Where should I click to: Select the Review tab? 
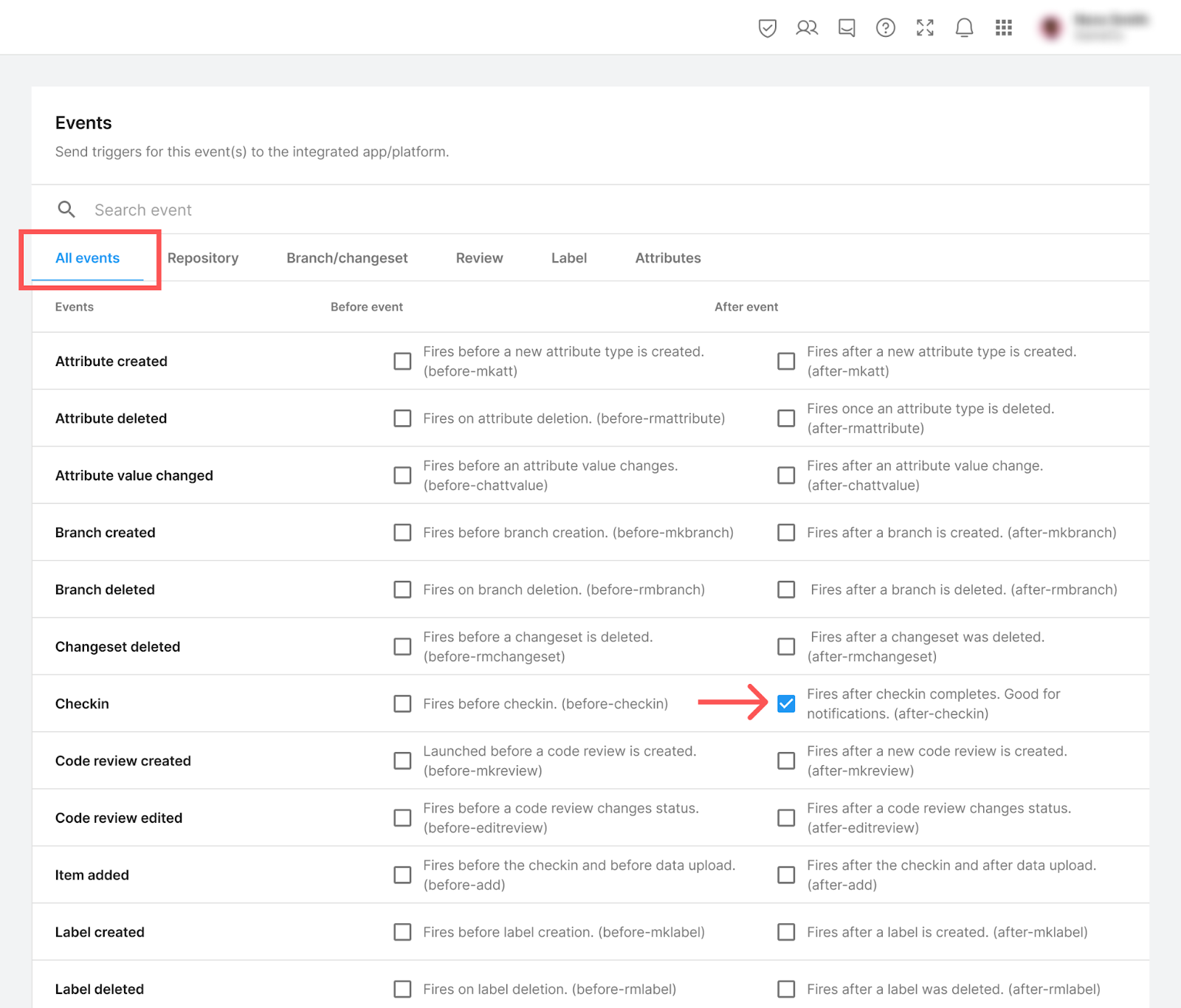click(479, 258)
